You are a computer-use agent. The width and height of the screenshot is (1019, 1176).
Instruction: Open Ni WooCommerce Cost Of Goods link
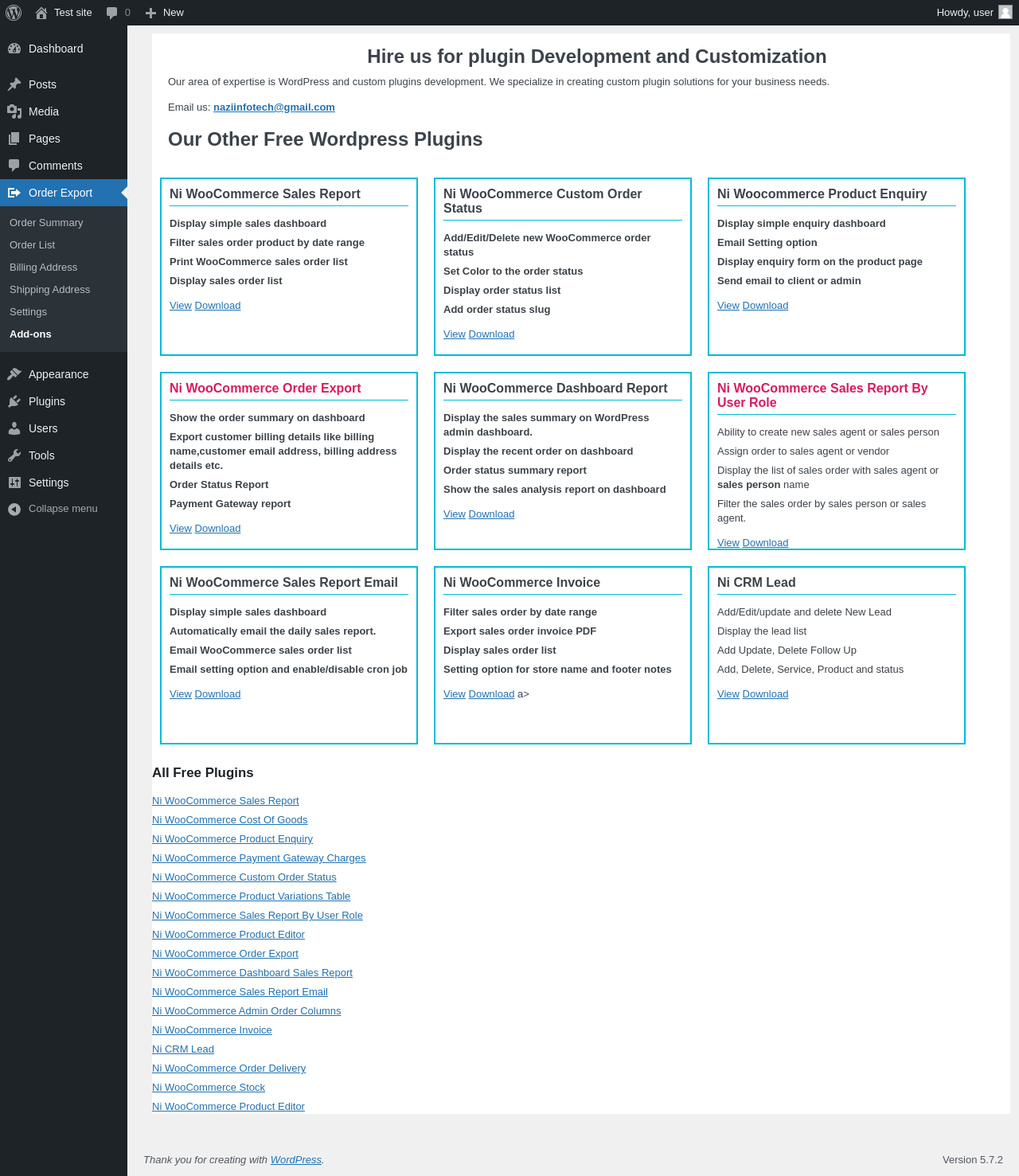click(230, 820)
